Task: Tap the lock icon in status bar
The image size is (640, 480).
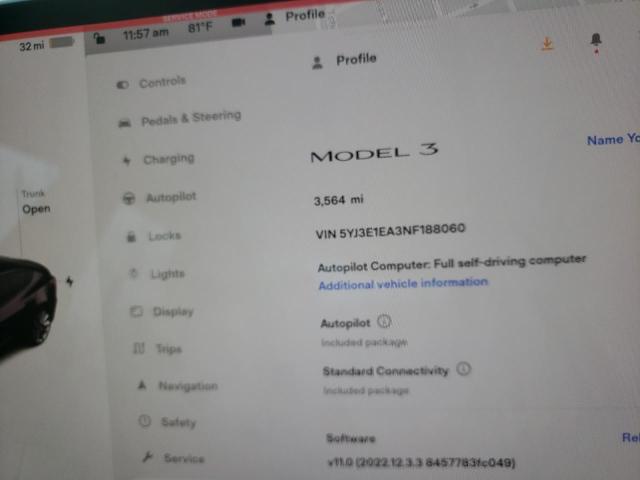Action: click(100, 38)
